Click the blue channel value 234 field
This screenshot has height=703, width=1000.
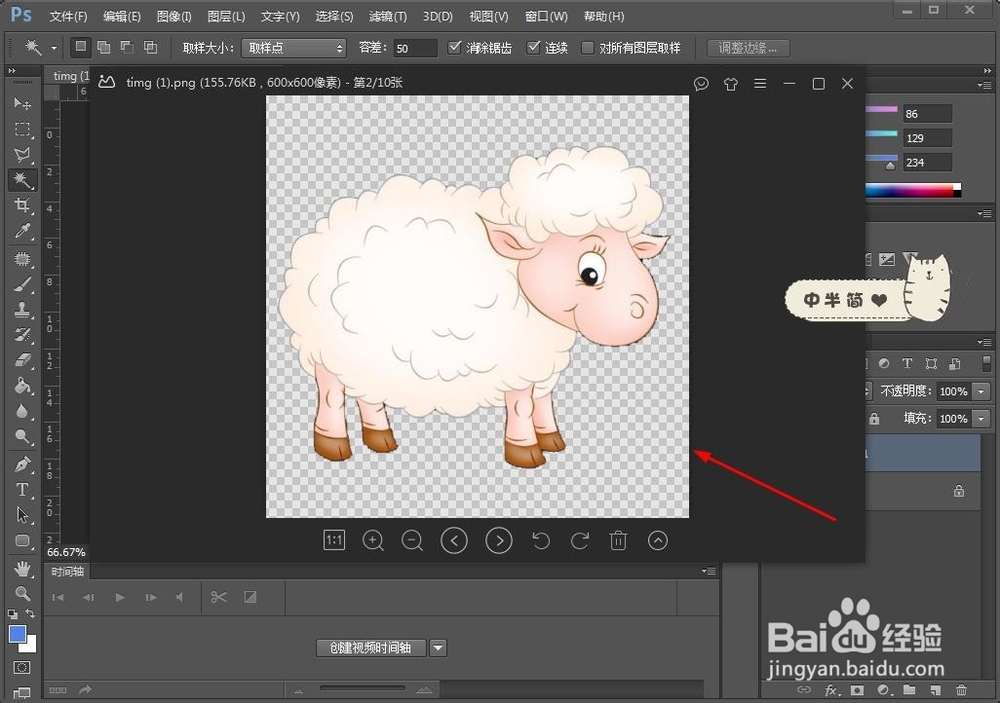927,163
